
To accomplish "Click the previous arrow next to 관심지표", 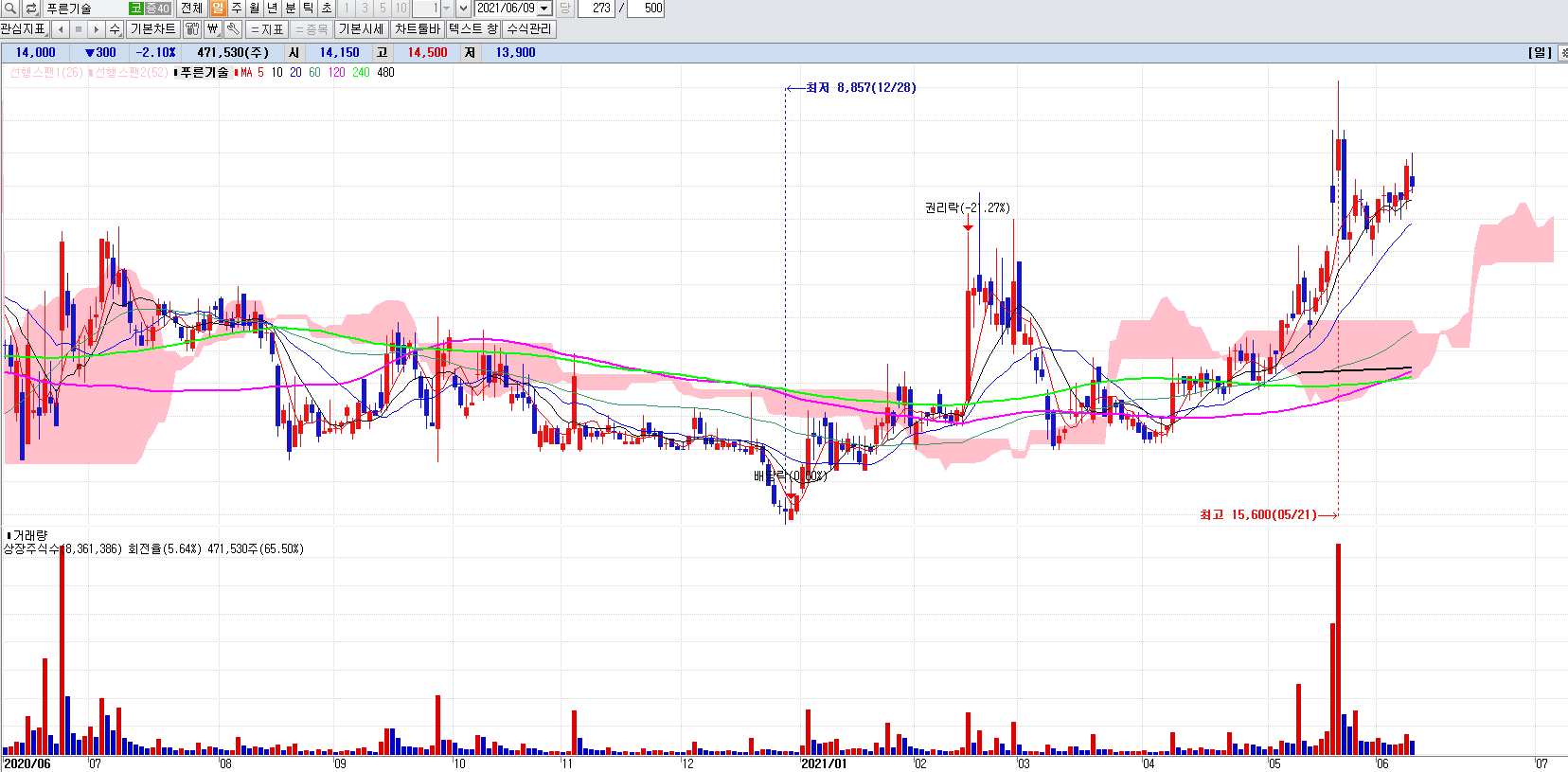I will coord(61,29).
